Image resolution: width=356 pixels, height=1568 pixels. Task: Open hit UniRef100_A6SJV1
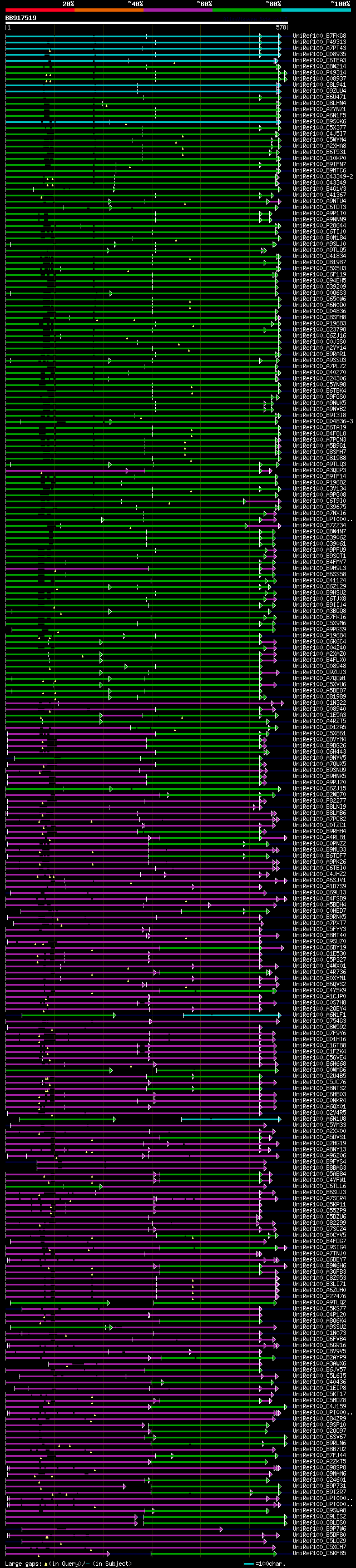pos(319,880)
